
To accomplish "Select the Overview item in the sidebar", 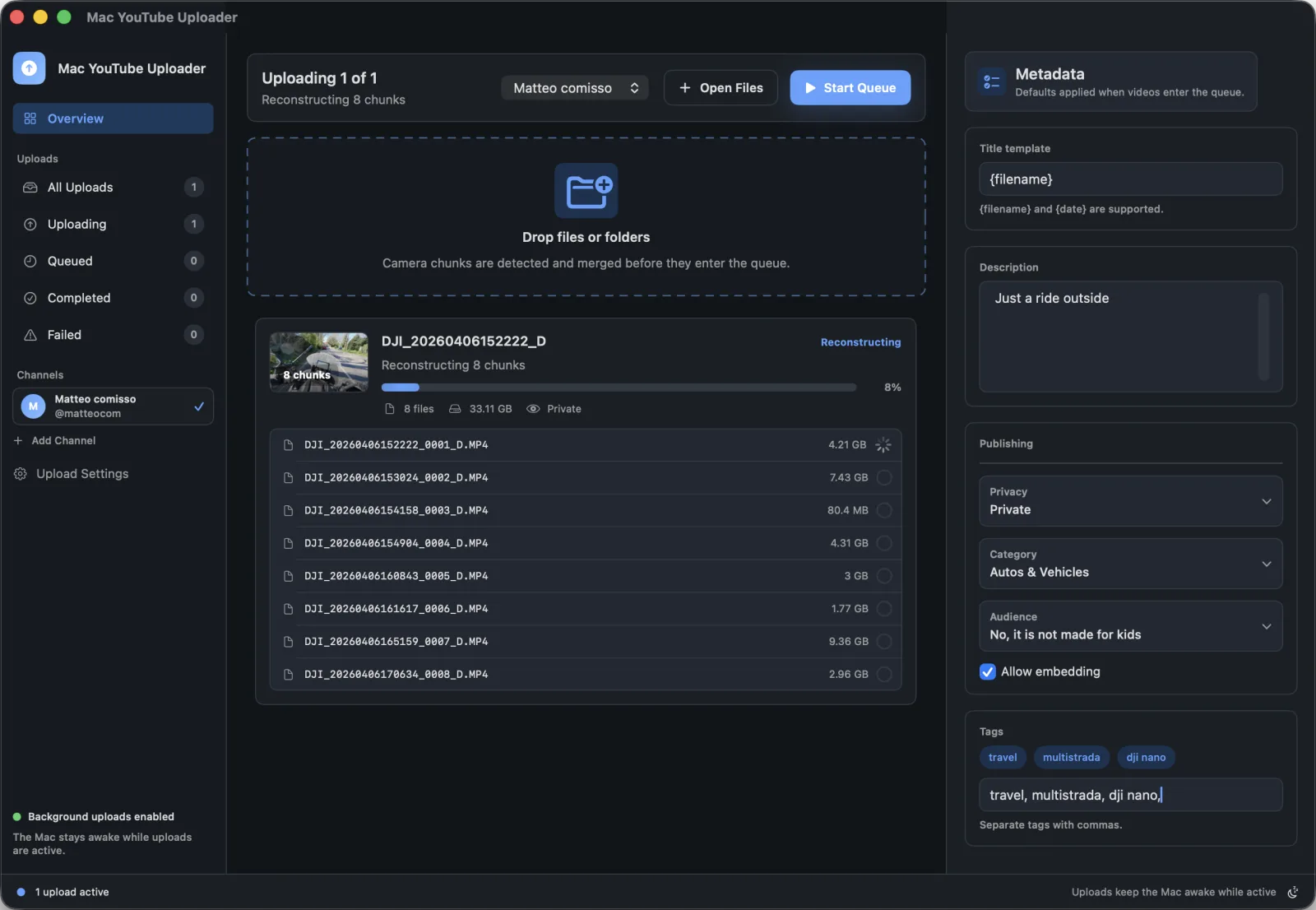I will coord(113,118).
